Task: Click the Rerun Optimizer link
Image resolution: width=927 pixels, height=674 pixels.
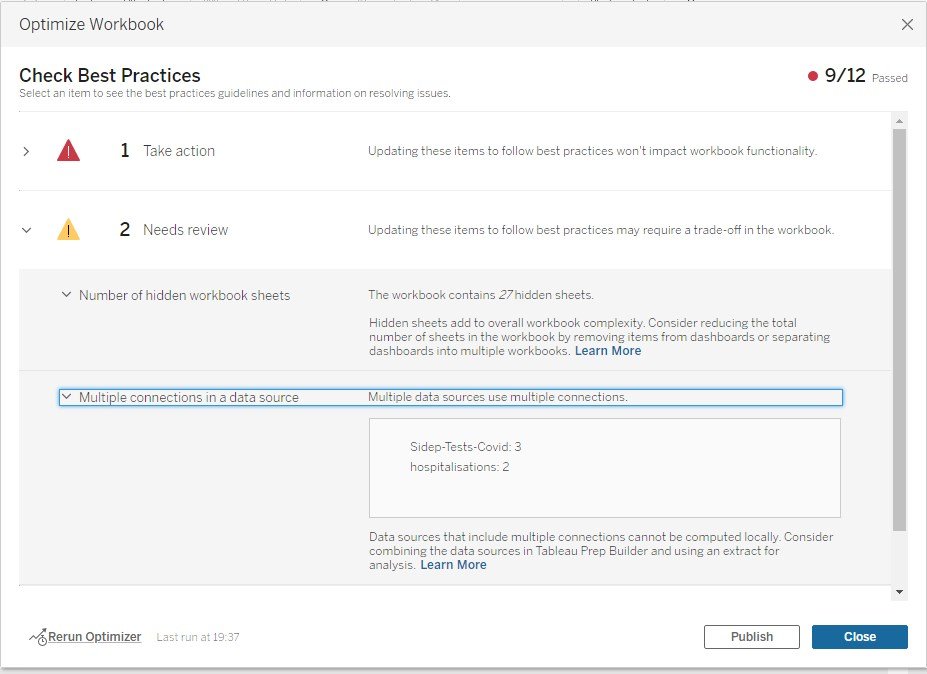Action: click(95, 637)
